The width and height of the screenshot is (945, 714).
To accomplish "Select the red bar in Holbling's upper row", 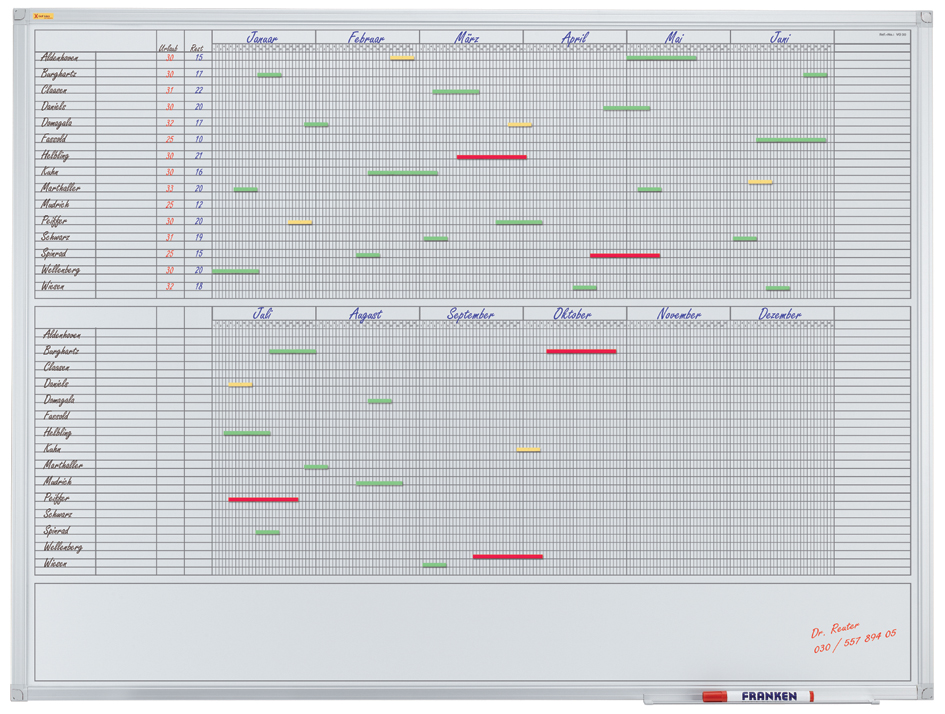I will pos(491,157).
